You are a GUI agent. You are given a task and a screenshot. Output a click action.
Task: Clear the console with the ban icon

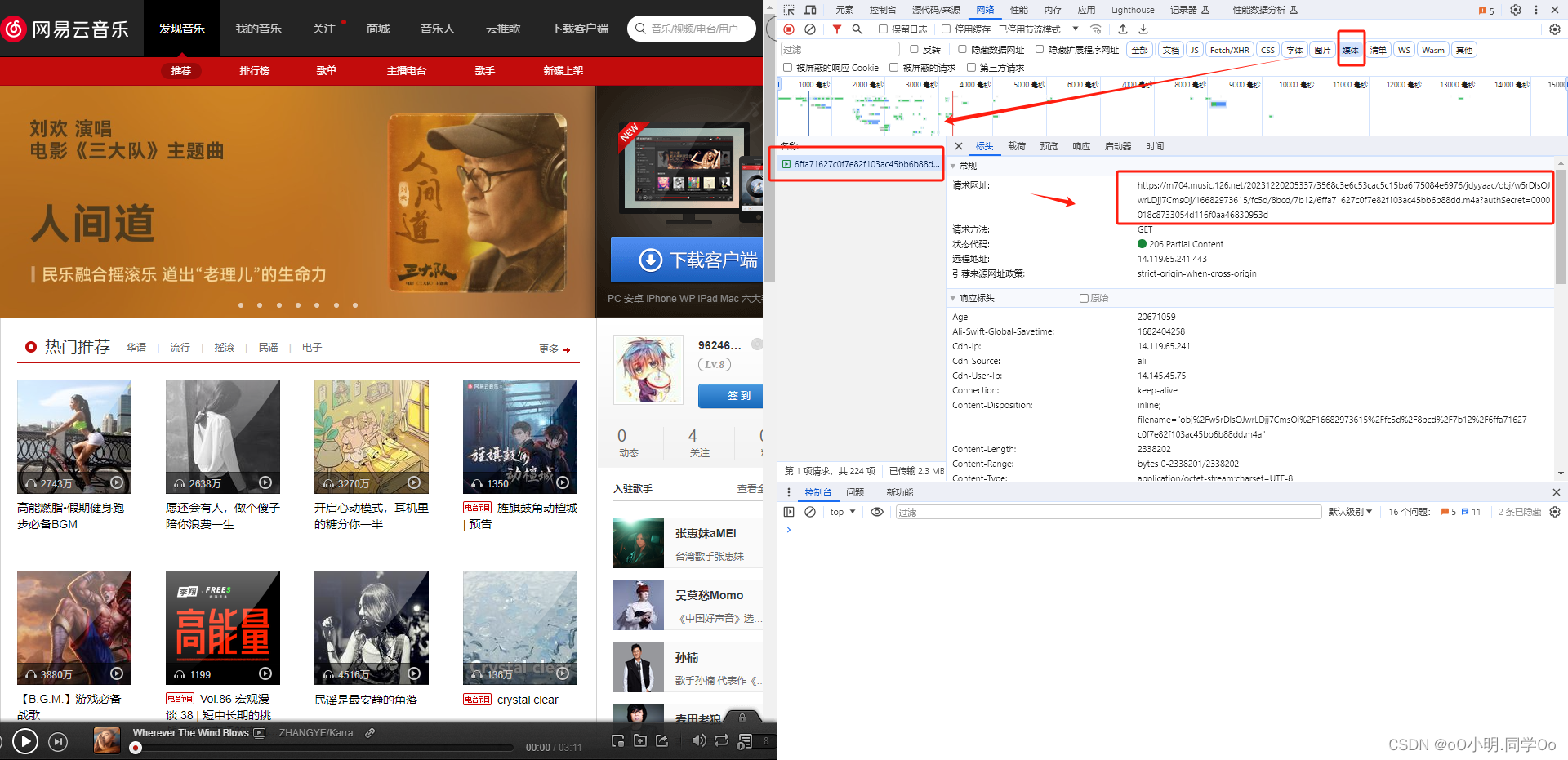tap(810, 512)
